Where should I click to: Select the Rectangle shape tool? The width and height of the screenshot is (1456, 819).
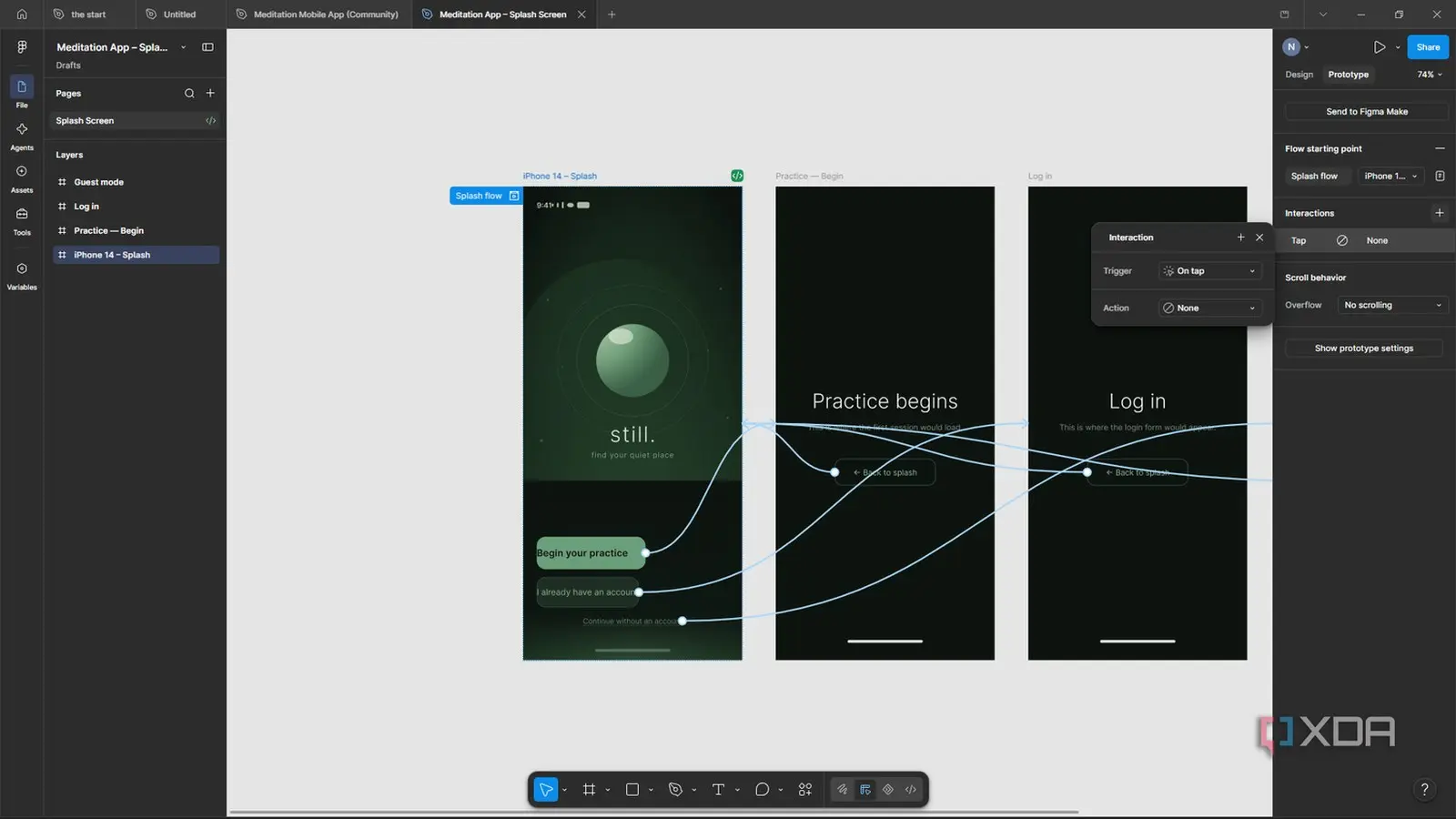(x=632, y=789)
